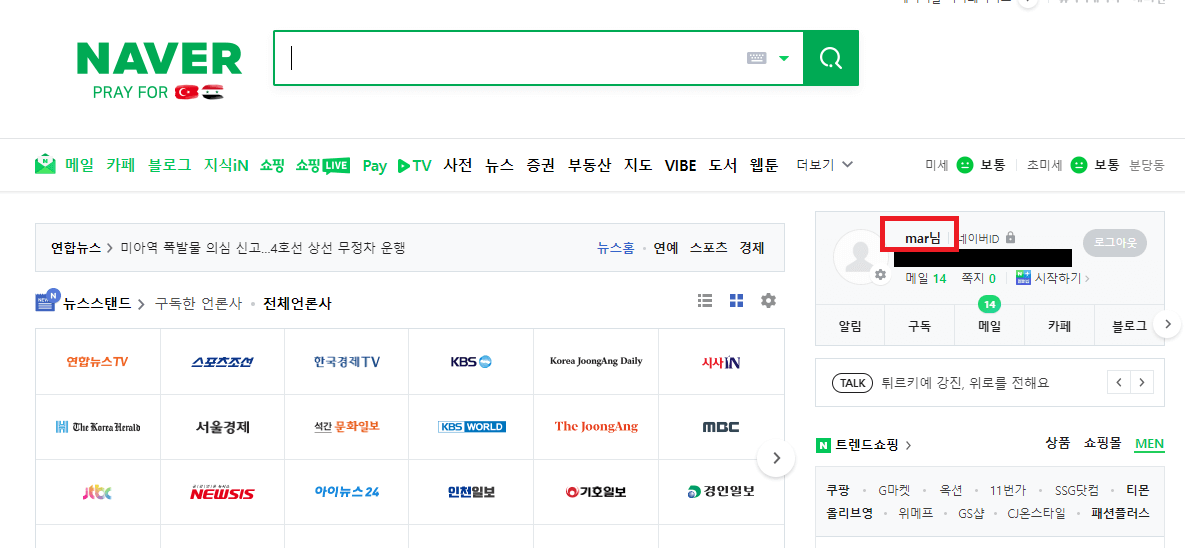Image resolution: width=1185 pixels, height=548 pixels.
Task: Open the NEWSIS publisher tile
Action: [x=222, y=492]
